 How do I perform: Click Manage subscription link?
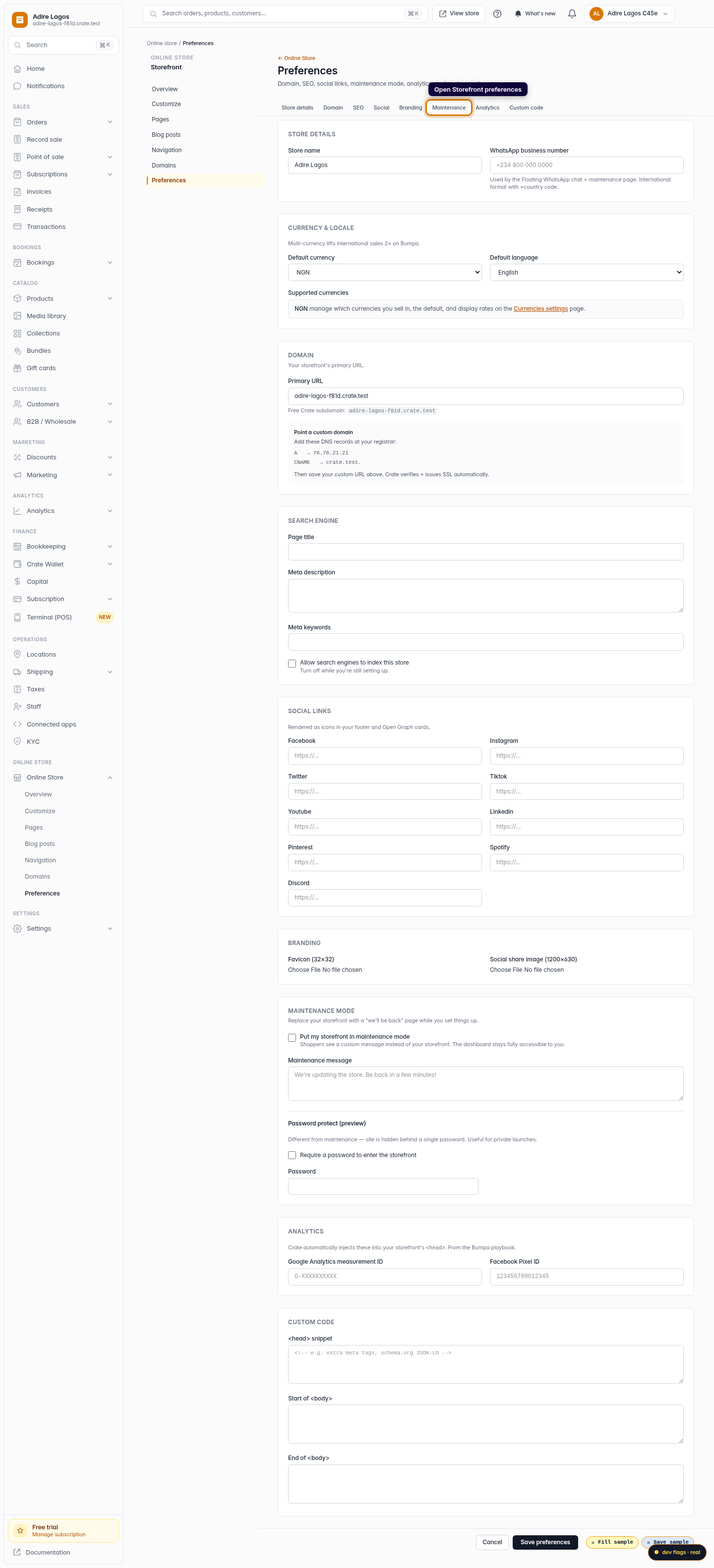(x=59, y=1534)
